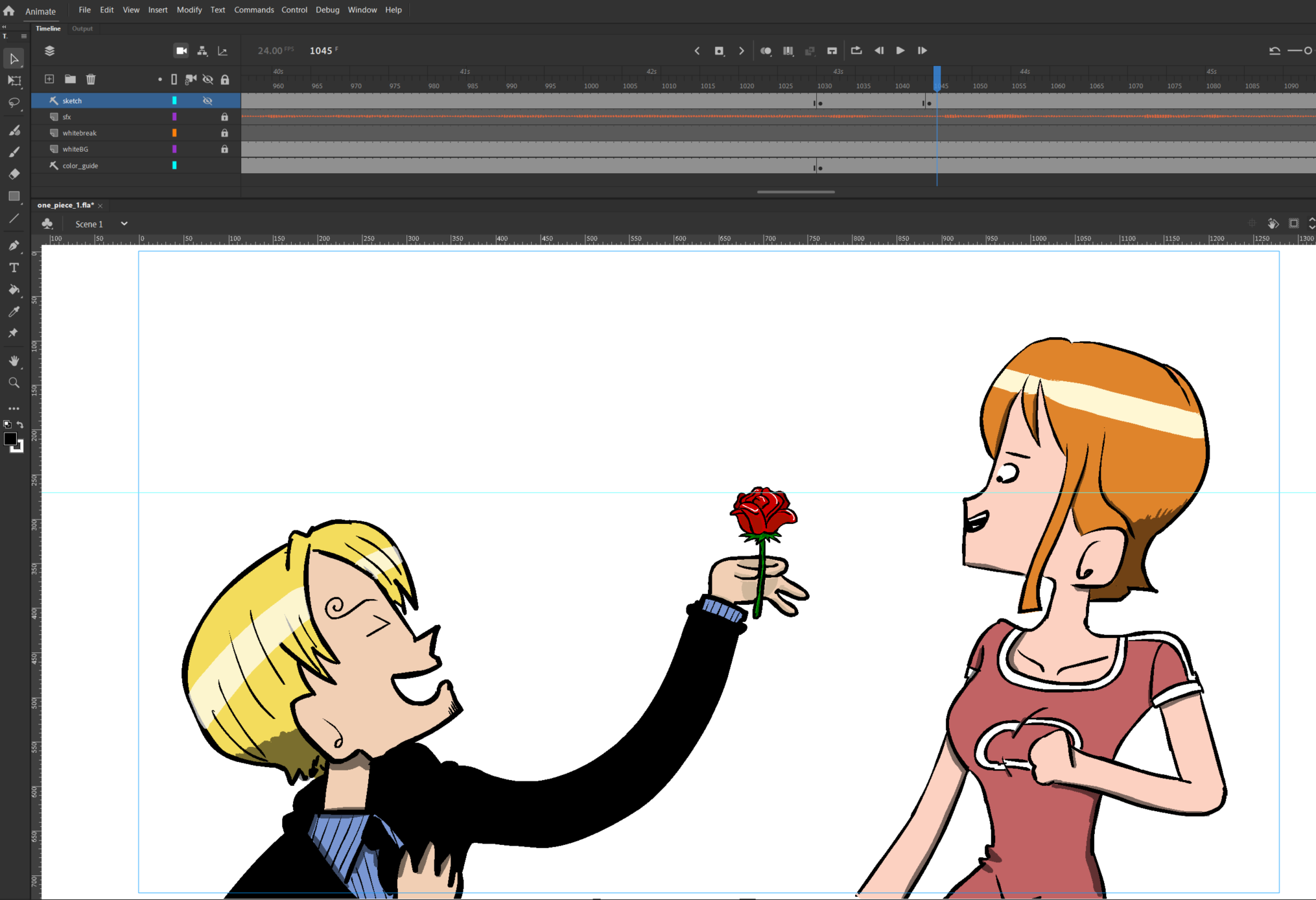Select the Lasso tool
Screen dimensions: 1316x900
click(14, 103)
